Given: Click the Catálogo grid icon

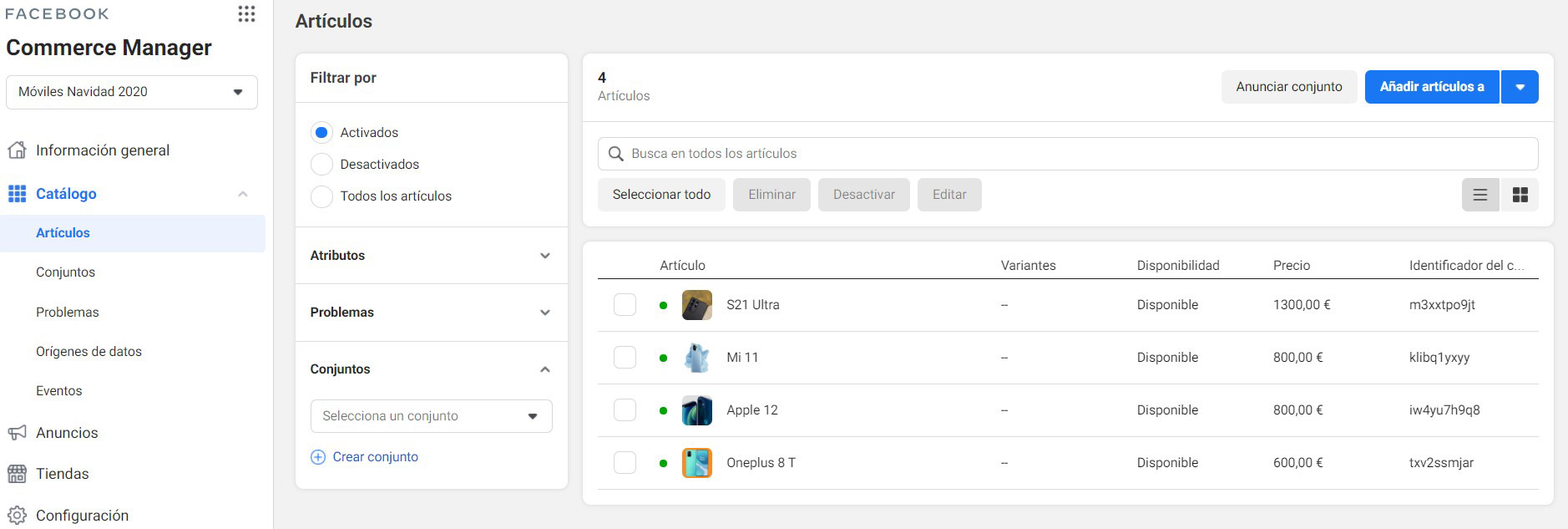Looking at the screenshot, I should point(17,194).
